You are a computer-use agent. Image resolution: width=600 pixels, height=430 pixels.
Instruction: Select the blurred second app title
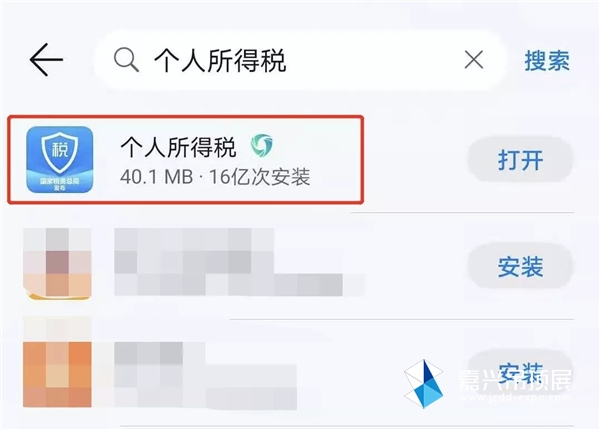tap(194, 251)
